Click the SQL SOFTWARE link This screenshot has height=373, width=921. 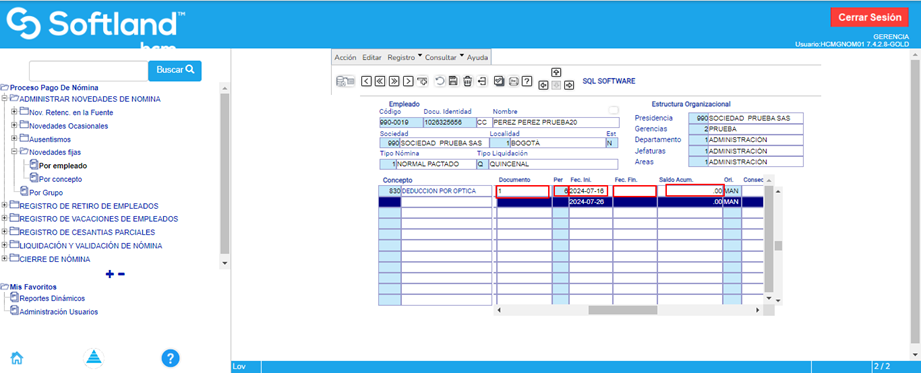(609, 81)
